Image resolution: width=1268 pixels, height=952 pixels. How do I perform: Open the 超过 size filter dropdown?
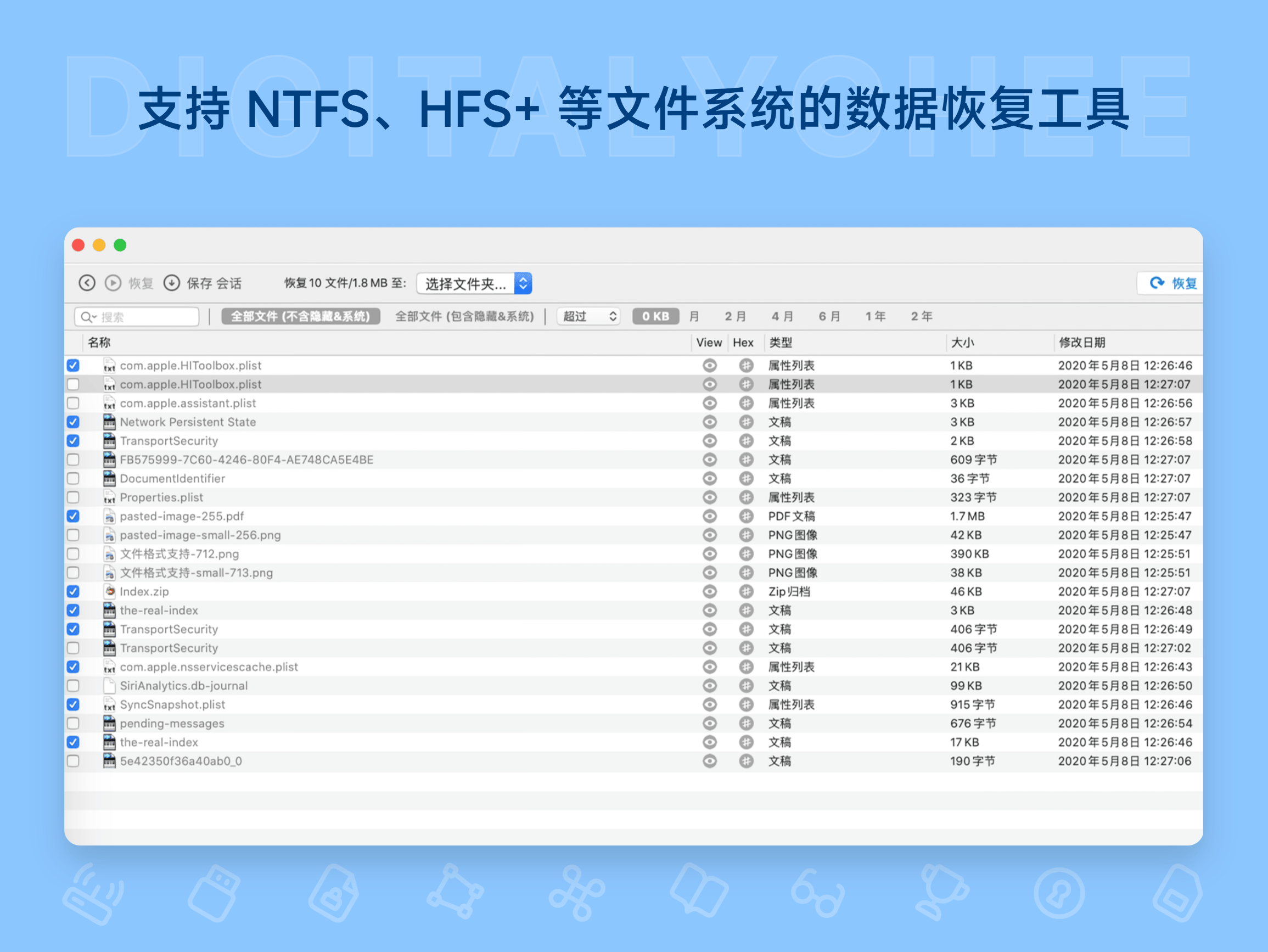click(587, 316)
